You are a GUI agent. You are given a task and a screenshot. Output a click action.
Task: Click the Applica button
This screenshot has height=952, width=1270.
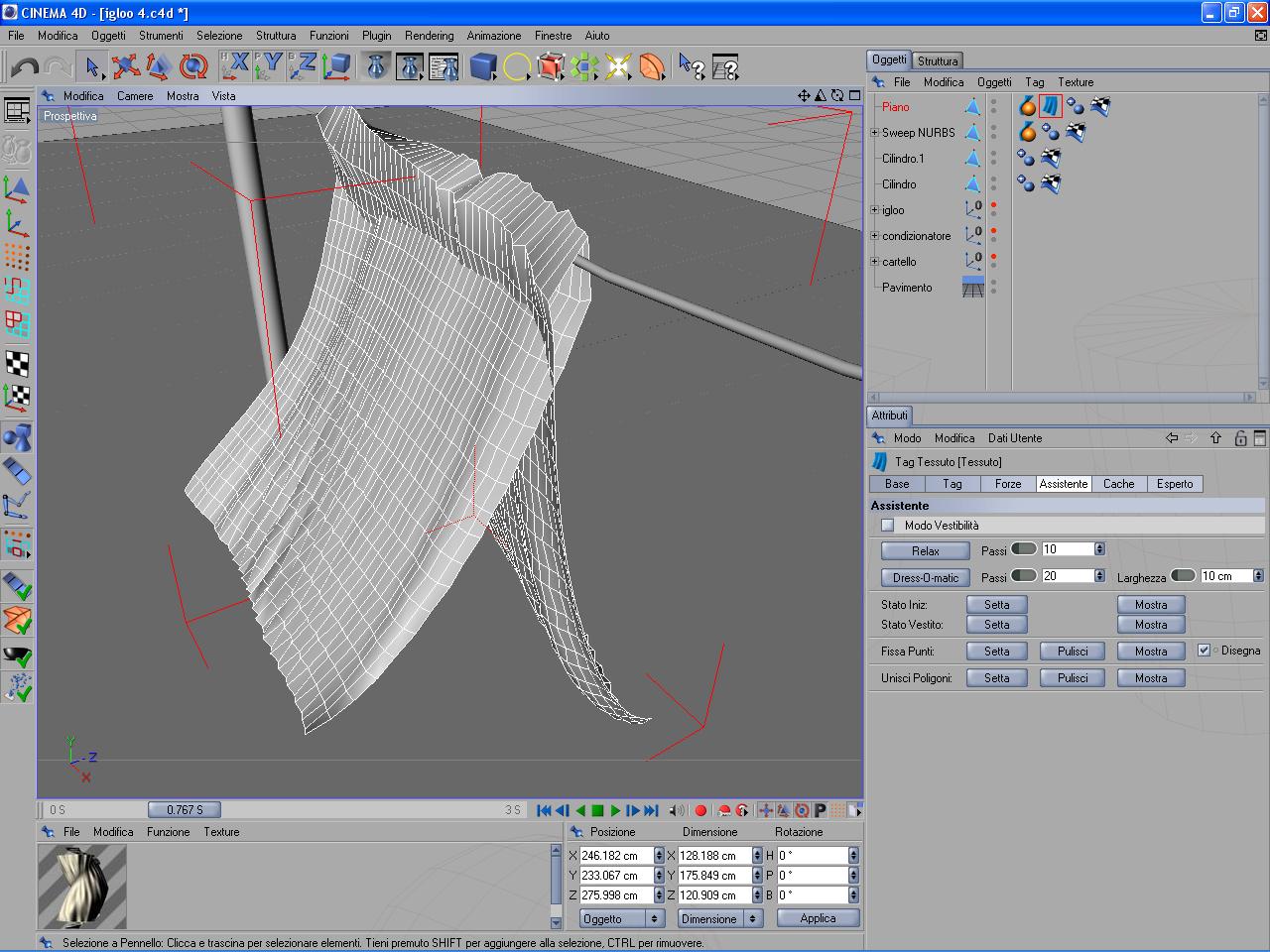click(818, 918)
